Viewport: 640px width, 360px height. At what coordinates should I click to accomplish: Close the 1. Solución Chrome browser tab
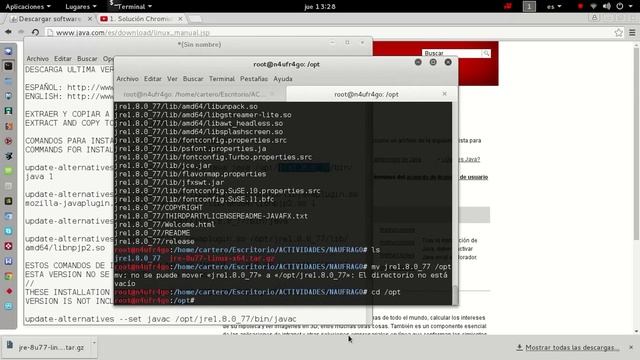pos(180,19)
